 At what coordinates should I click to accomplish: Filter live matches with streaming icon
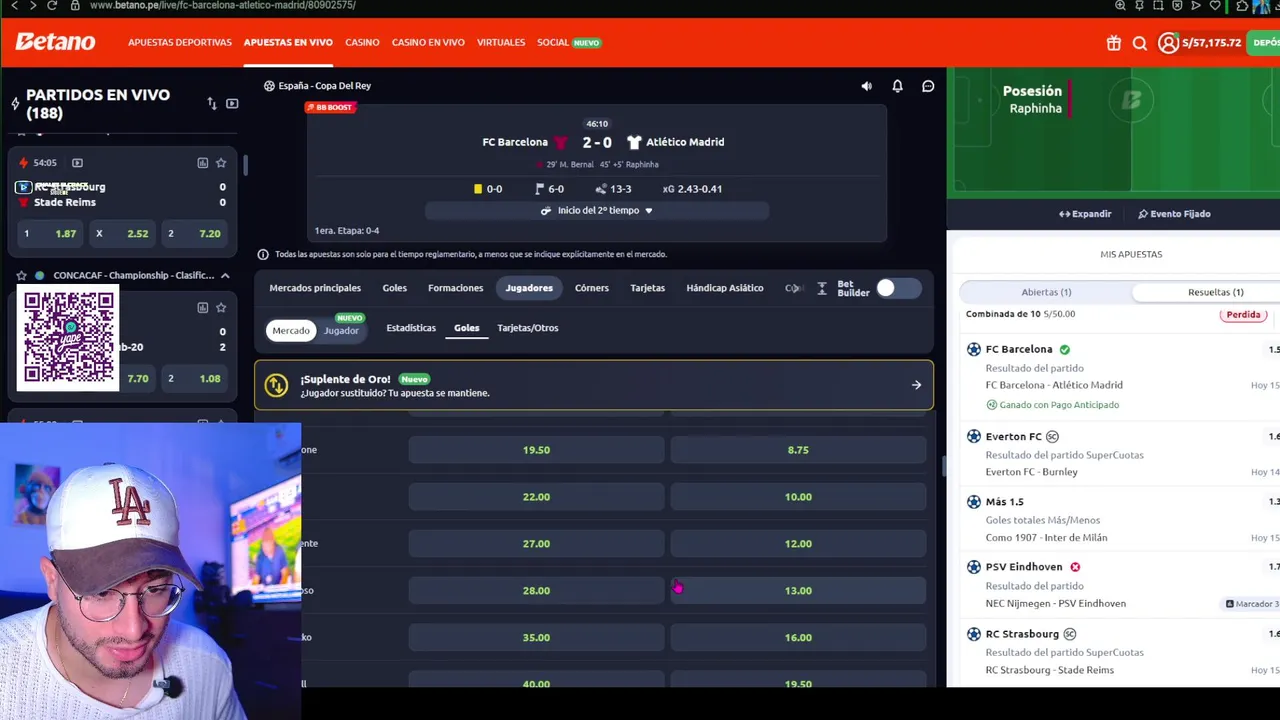tap(232, 104)
